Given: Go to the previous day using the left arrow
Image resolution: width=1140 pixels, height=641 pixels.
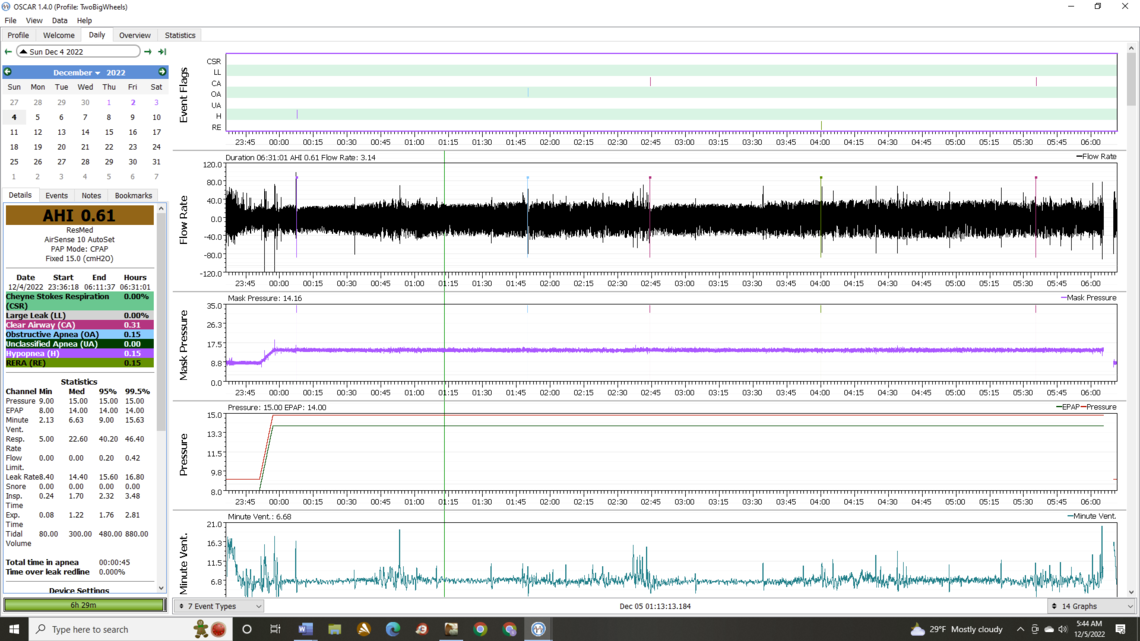Looking at the screenshot, I should pyautogui.click(x=8, y=52).
